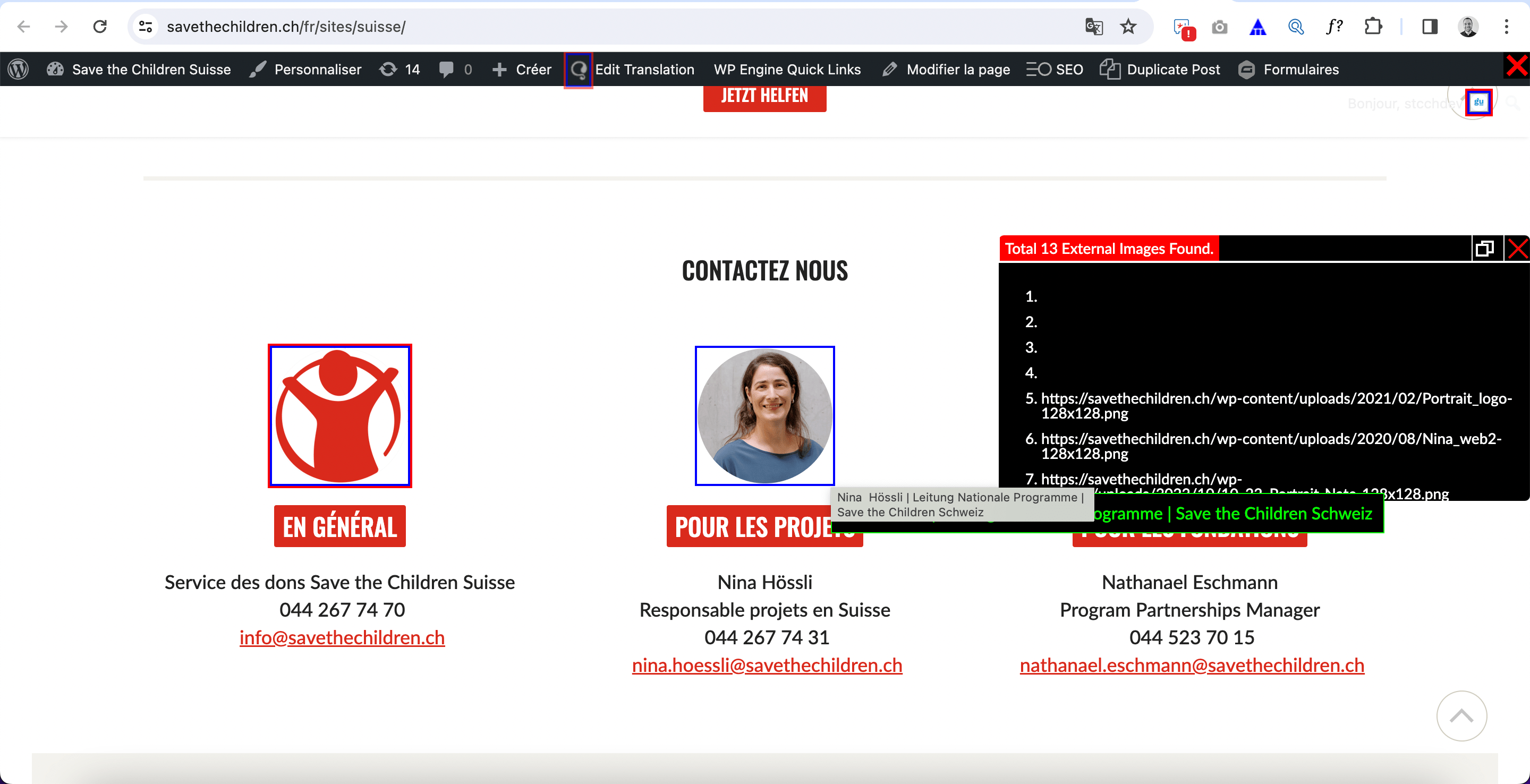Click the browser forward arrow
Screen dimensions: 1530x784
[x=61, y=27]
